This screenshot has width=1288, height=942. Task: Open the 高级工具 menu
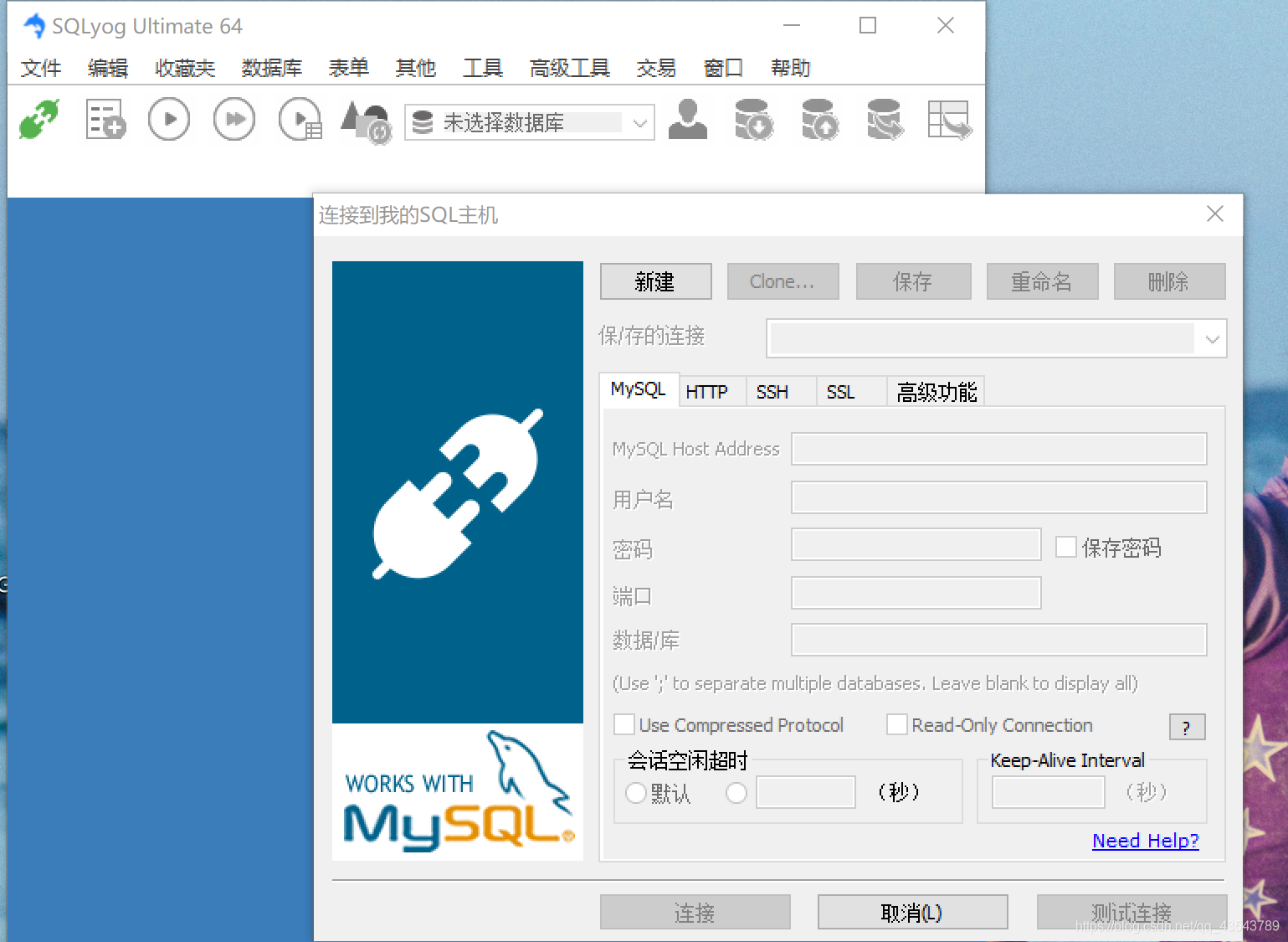click(x=569, y=68)
